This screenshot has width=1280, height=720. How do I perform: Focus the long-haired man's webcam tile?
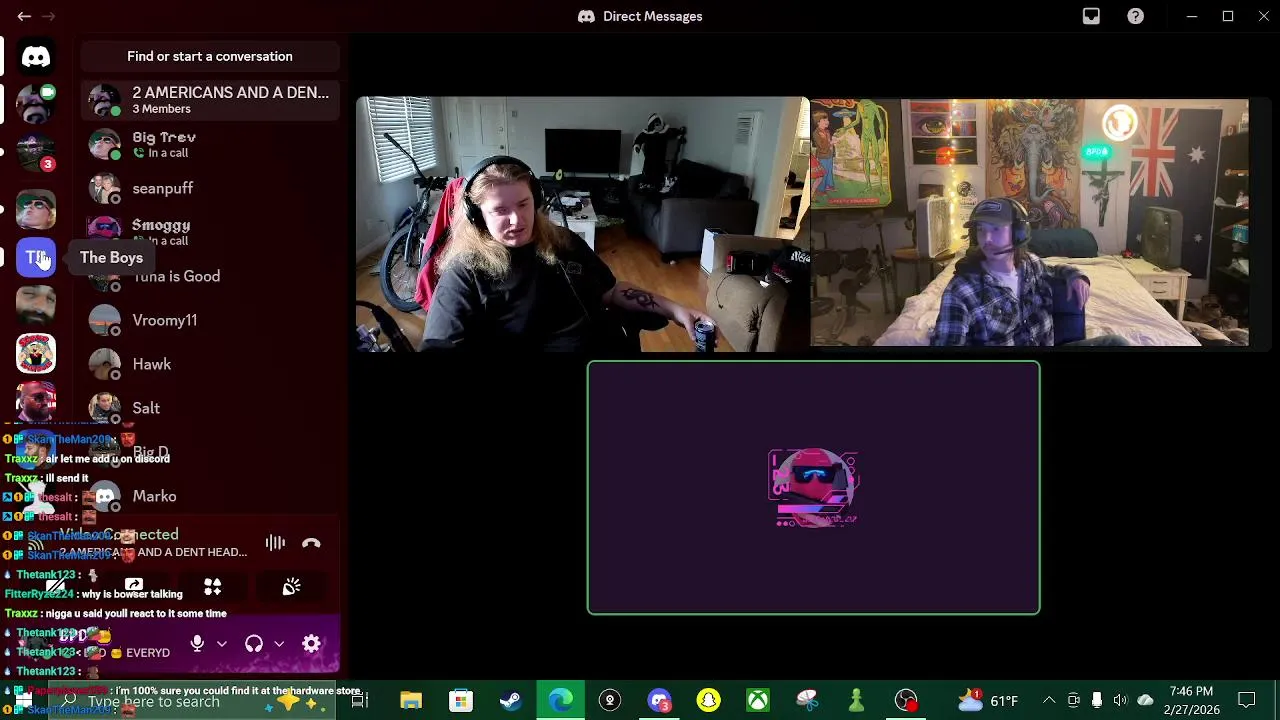582,224
